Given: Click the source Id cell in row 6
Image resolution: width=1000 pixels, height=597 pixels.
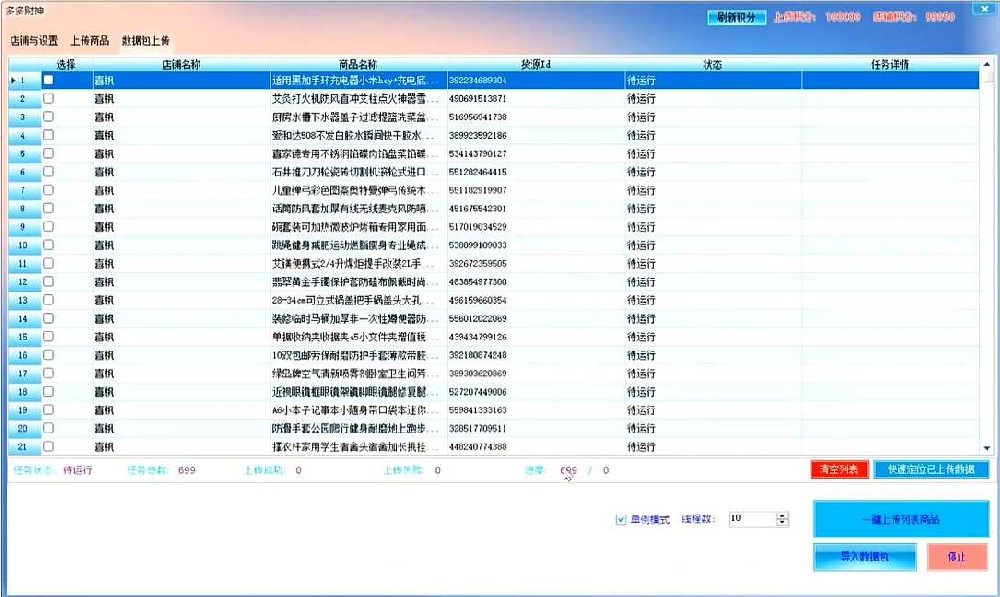Looking at the screenshot, I should click(x=536, y=172).
